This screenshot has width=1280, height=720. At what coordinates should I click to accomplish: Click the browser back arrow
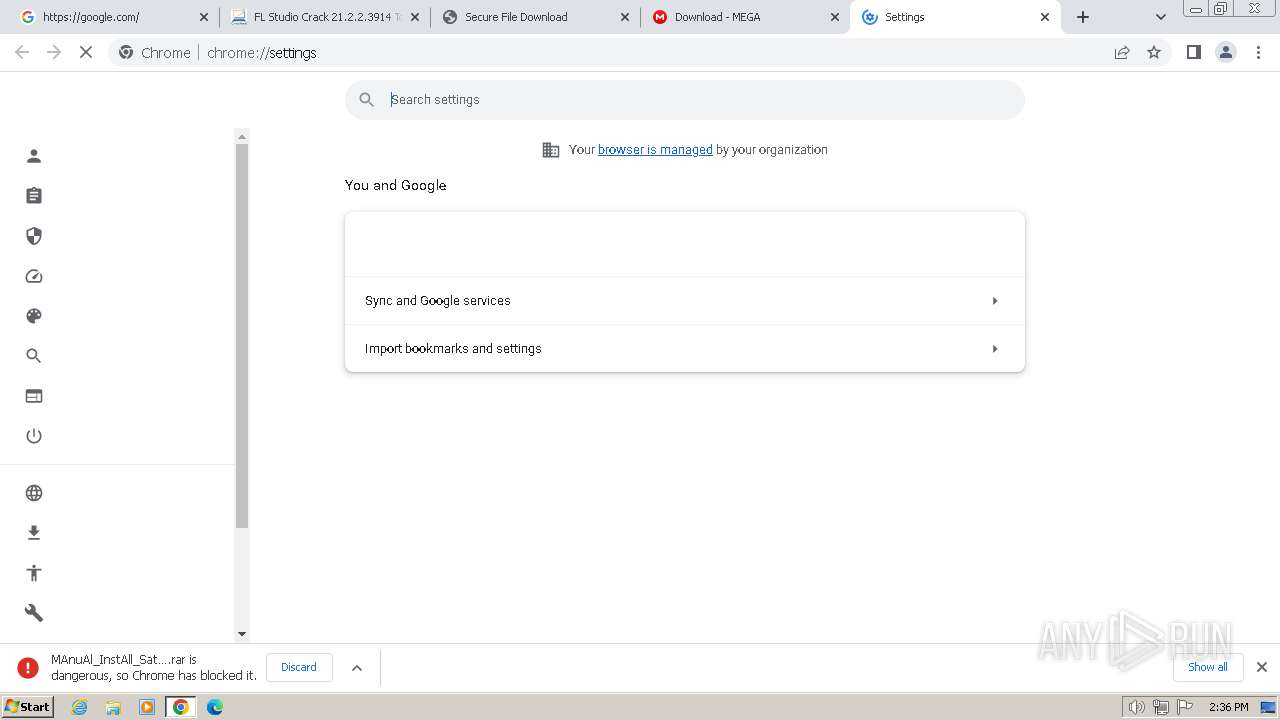point(22,52)
